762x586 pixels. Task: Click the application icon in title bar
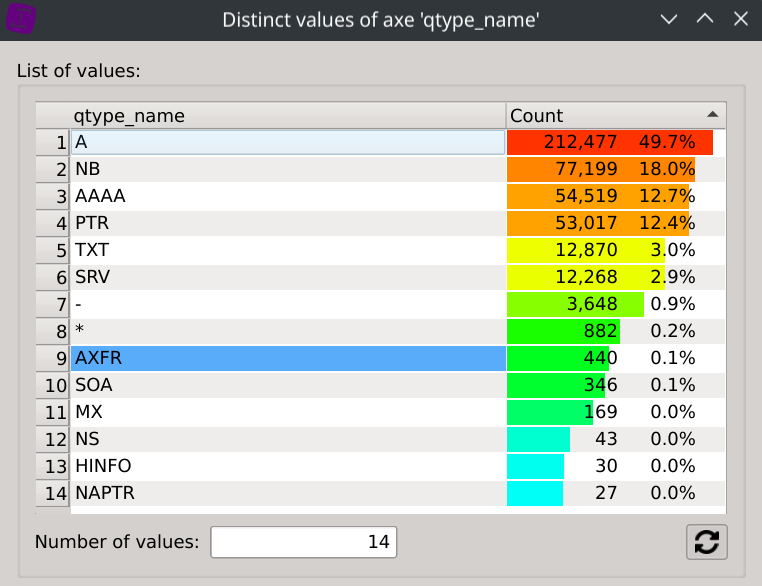(x=21, y=19)
